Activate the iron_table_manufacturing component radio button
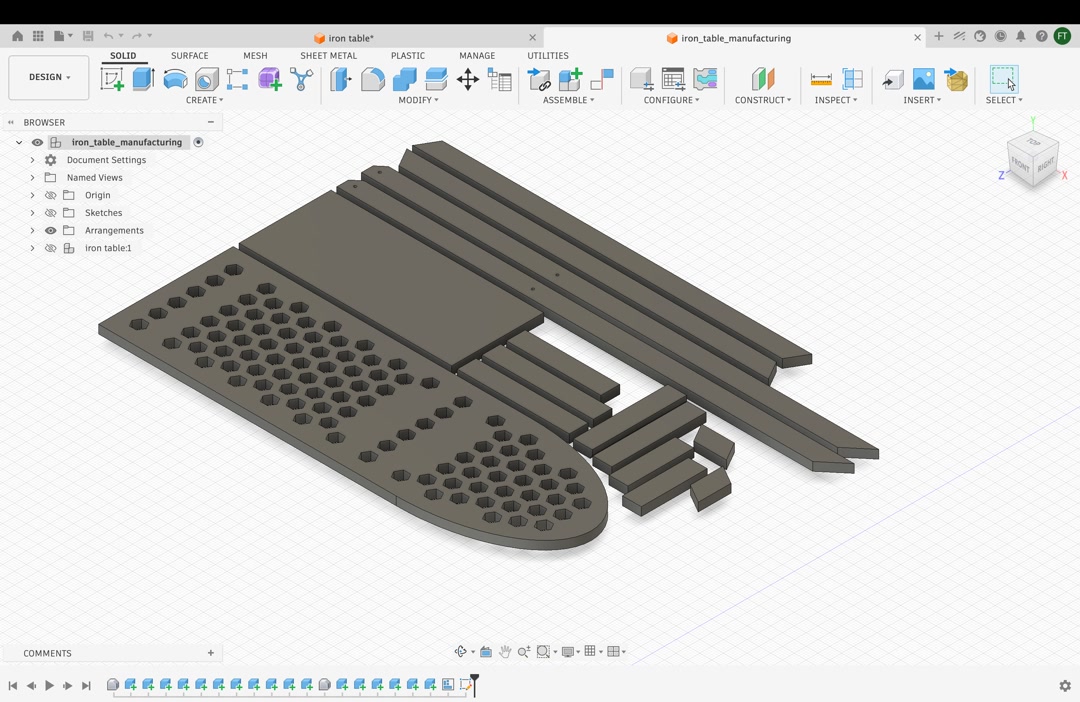 198,142
